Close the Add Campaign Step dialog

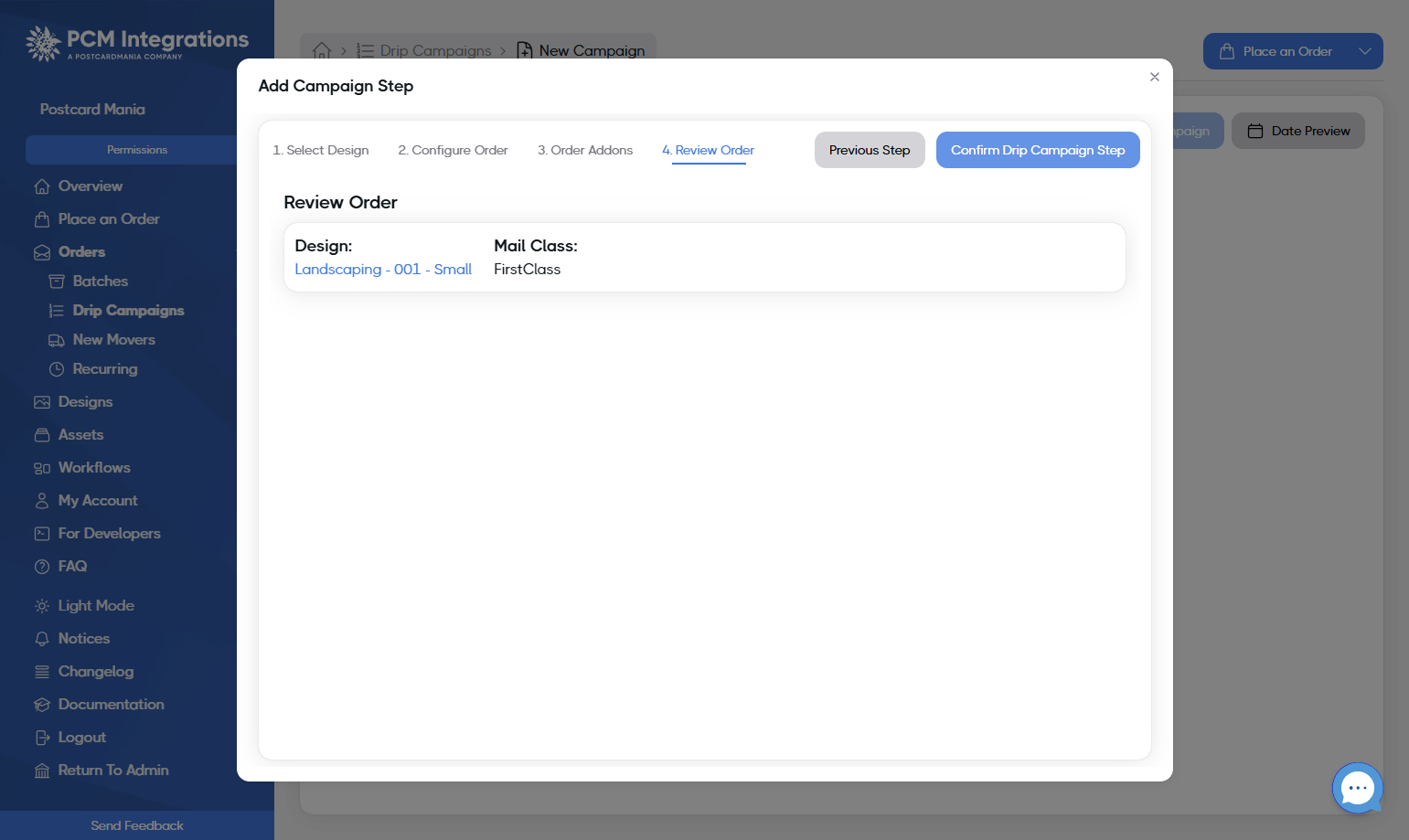1155,77
